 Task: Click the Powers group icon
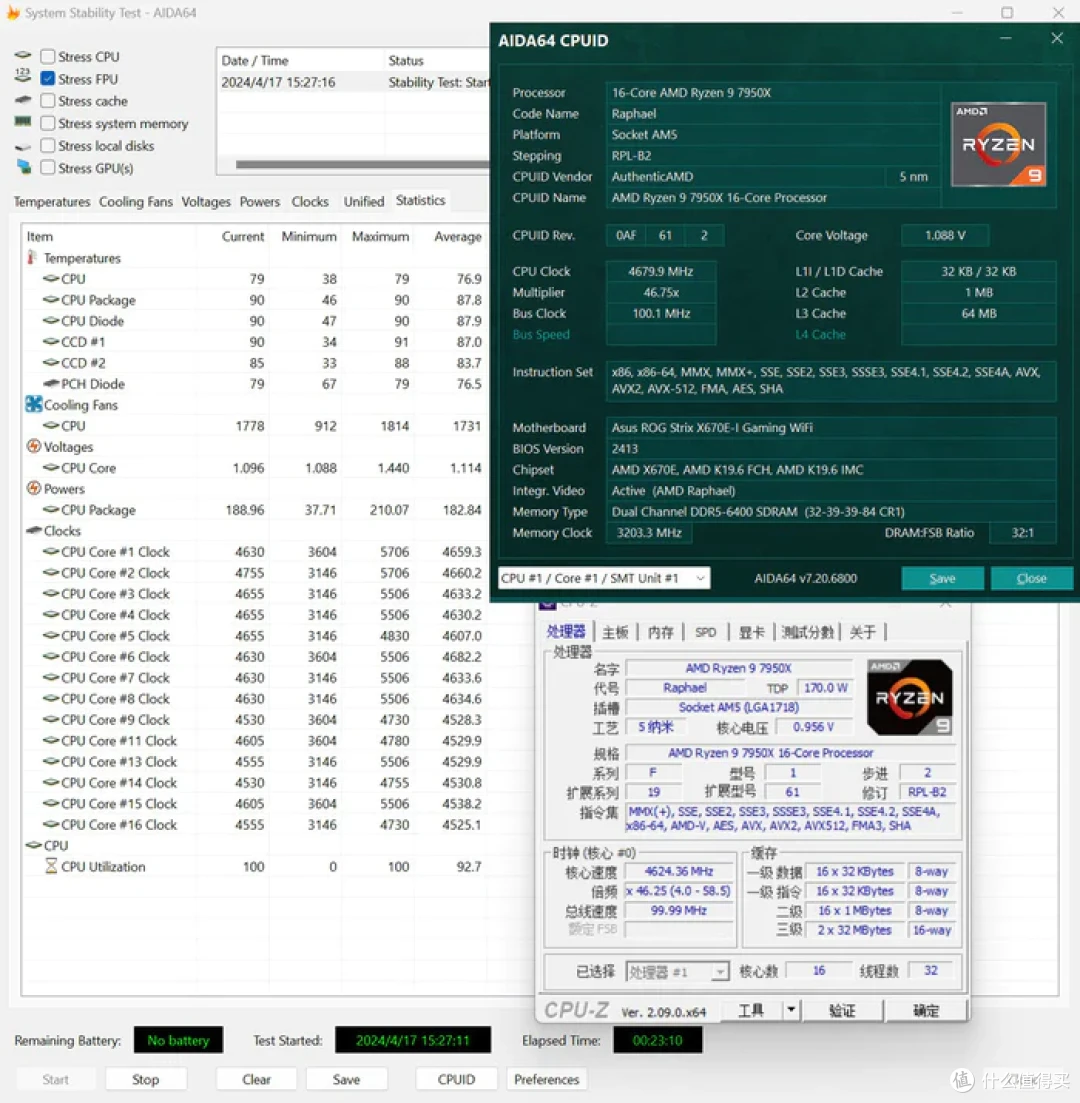coord(33,488)
